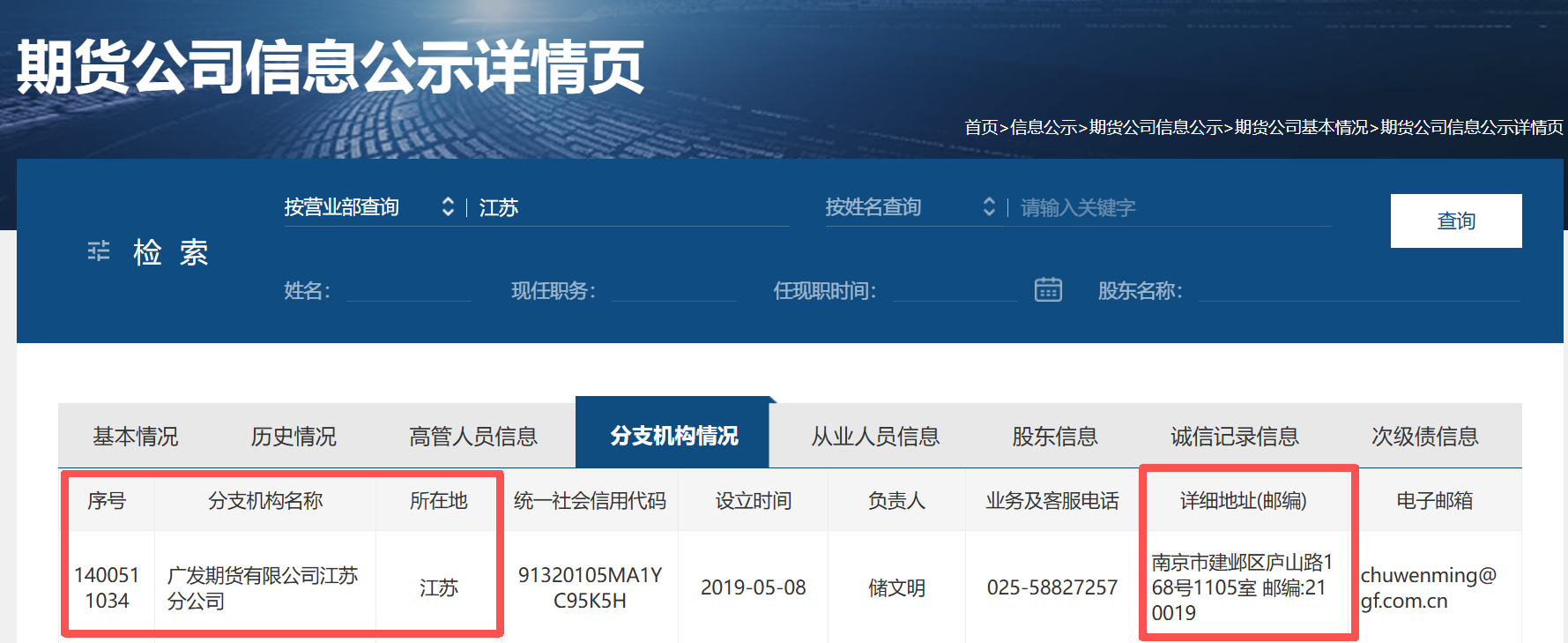Click the 所在地 column header
1568x643 pixels.
(x=439, y=500)
